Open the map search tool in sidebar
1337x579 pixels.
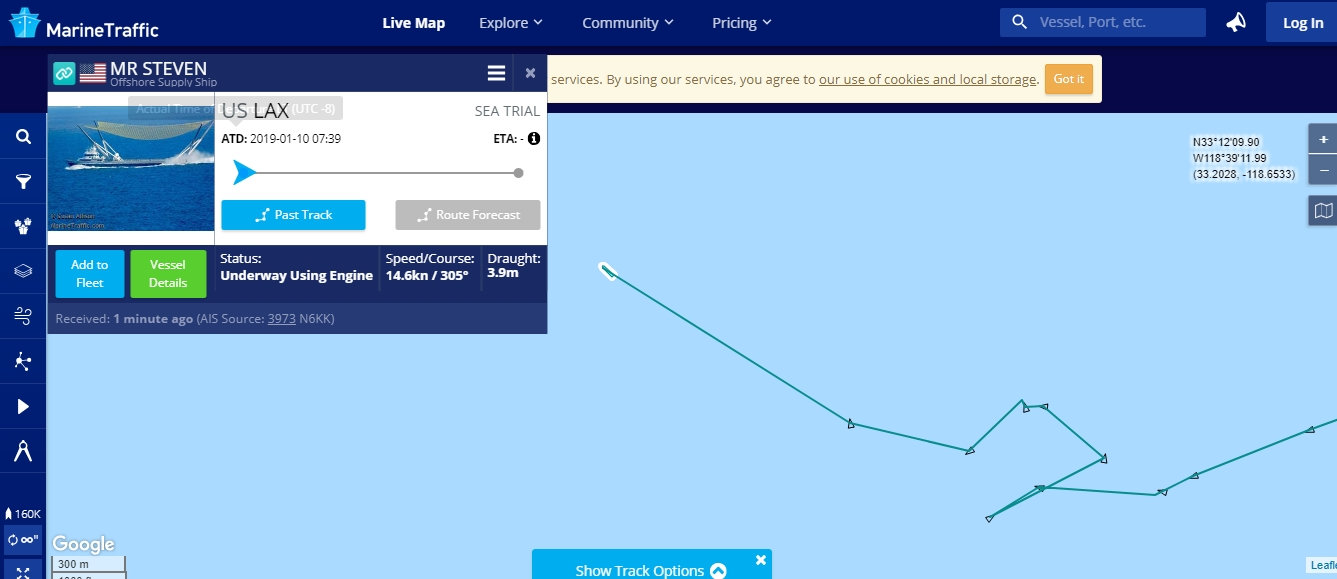(x=23, y=137)
